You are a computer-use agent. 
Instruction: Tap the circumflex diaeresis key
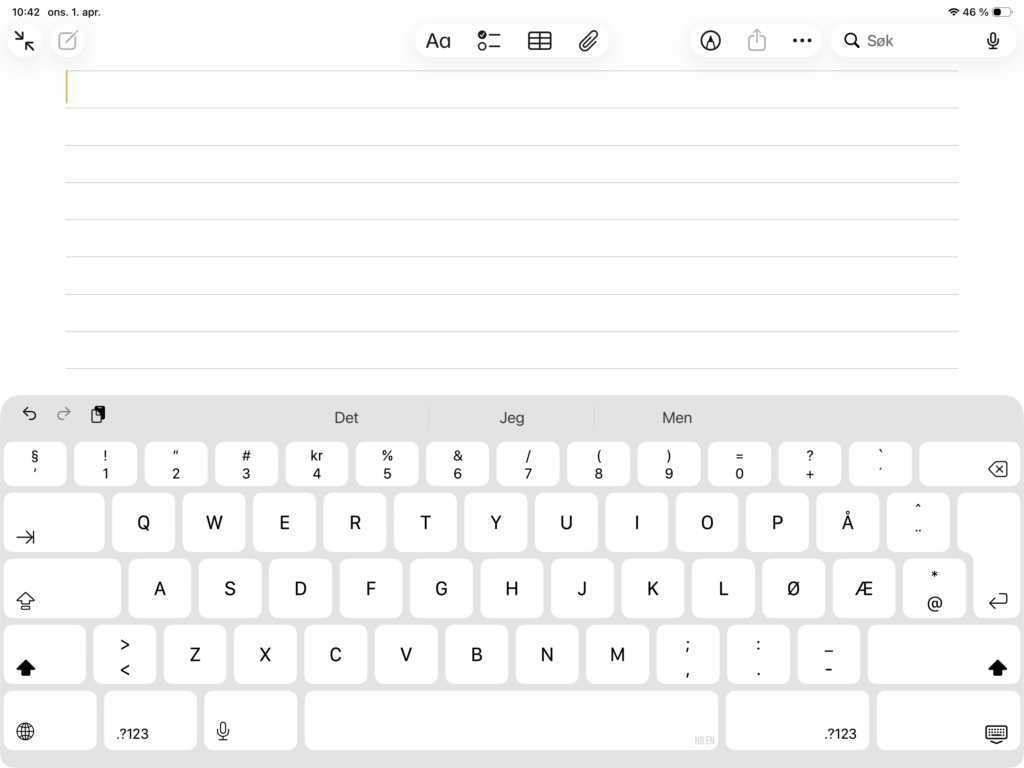tap(918, 523)
